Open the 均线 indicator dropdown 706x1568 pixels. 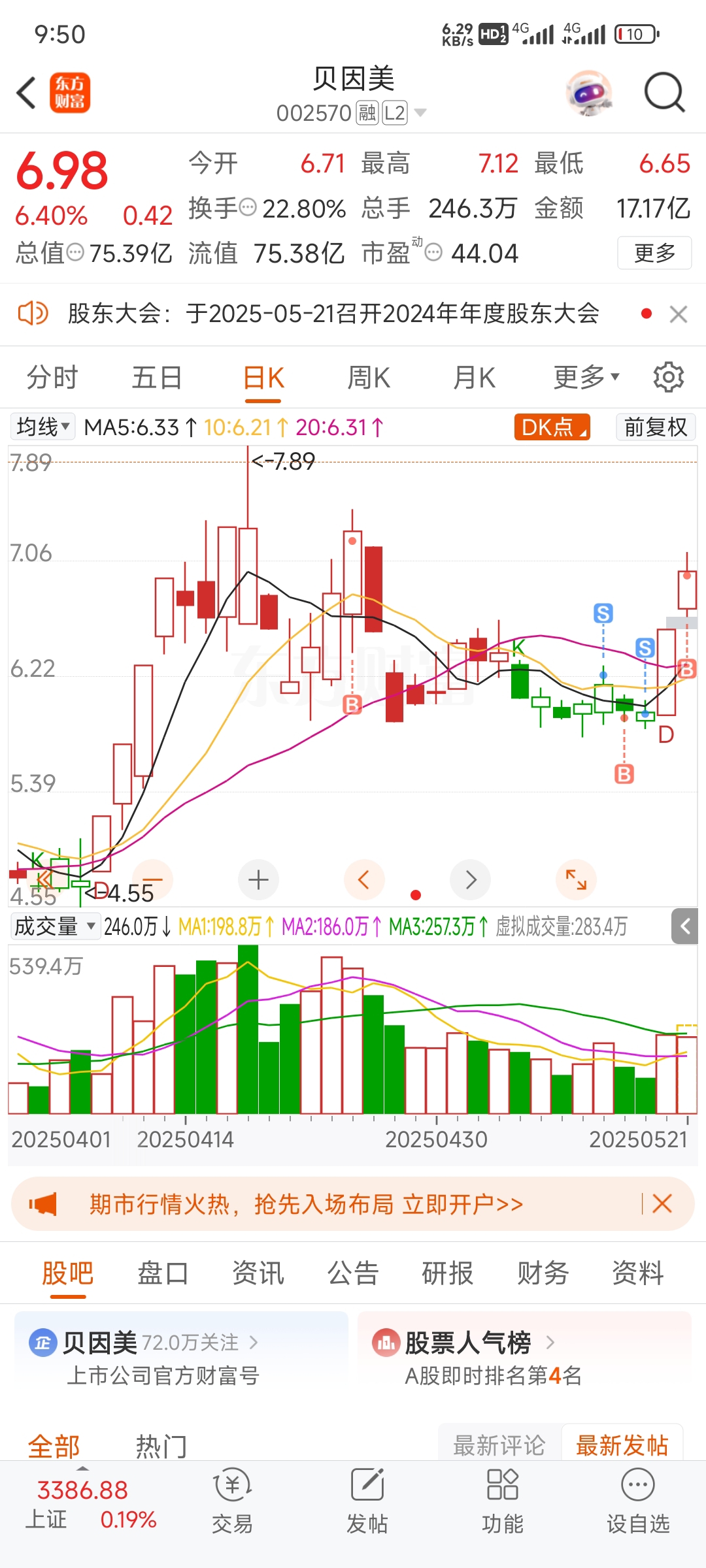point(42,427)
